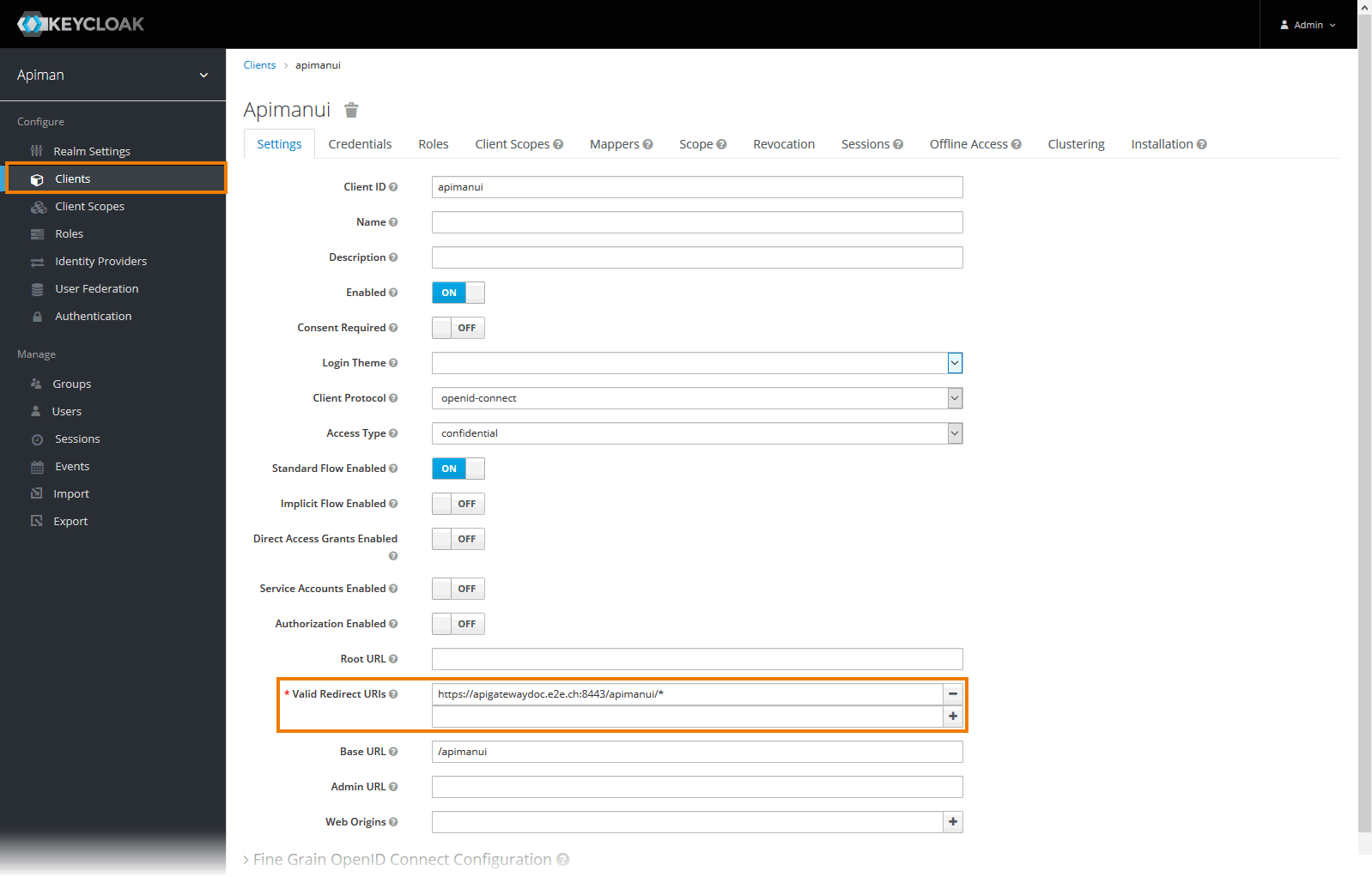1372x877 pixels.
Task: Open the Login Theme dropdown
Action: [x=696, y=363]
